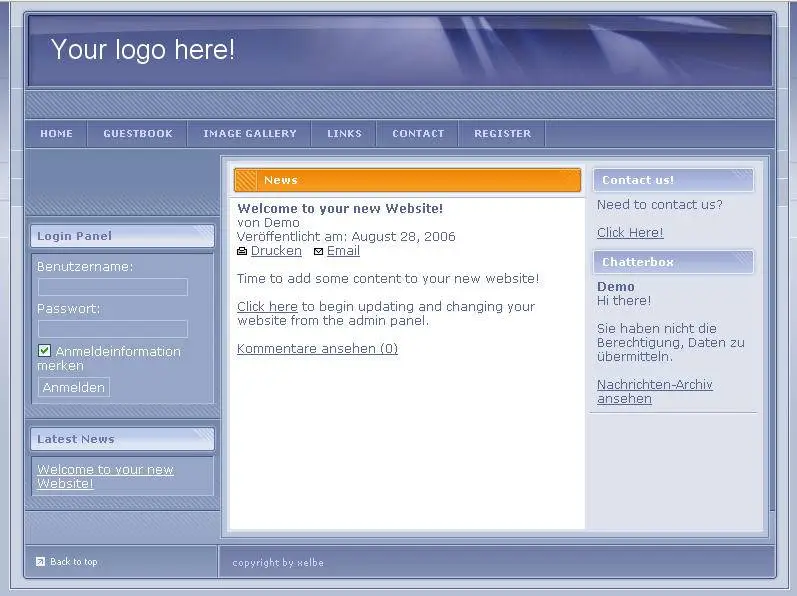The image size is (797, 596).
Task: Click 'copyright by xelbe' footer text
Action: click(278, 562)
